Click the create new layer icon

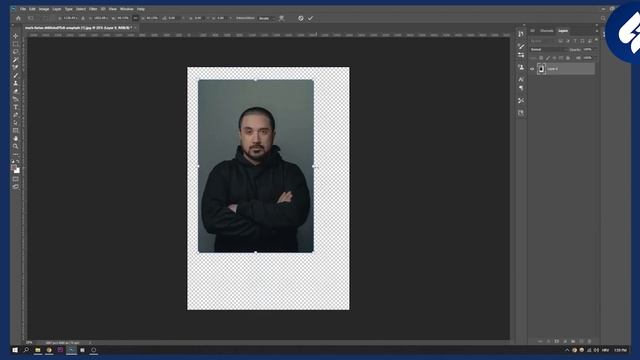pos(581,341)
